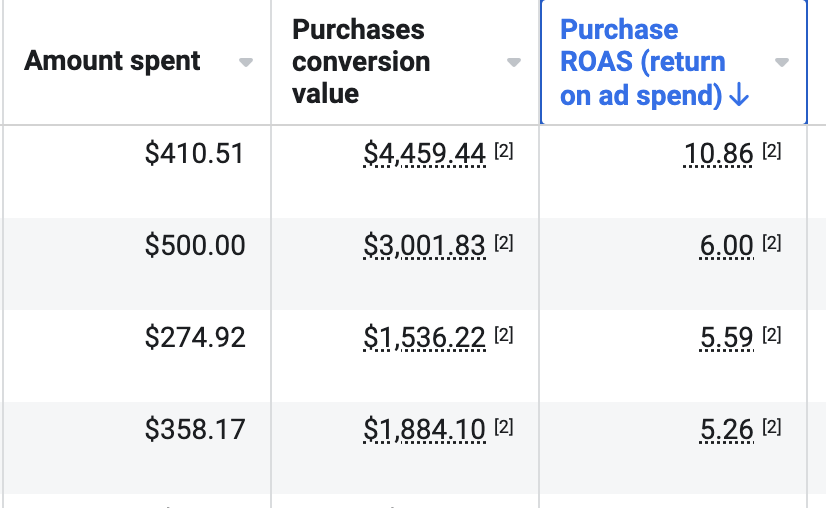826x508 pixels.
Task: Click the descending sort arrow on ROAS
Action: pos(739,96)
